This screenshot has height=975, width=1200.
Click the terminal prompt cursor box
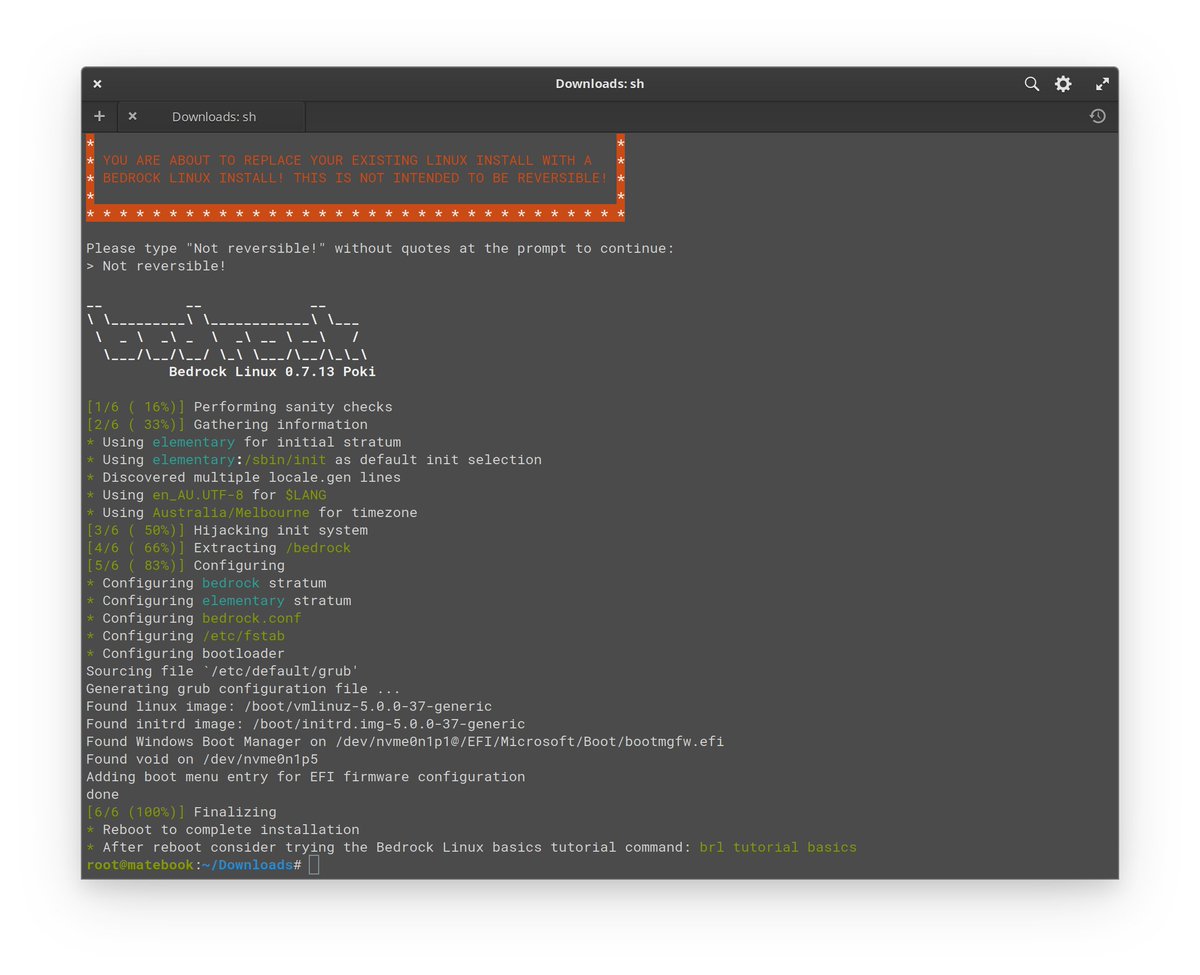point(314,865)
